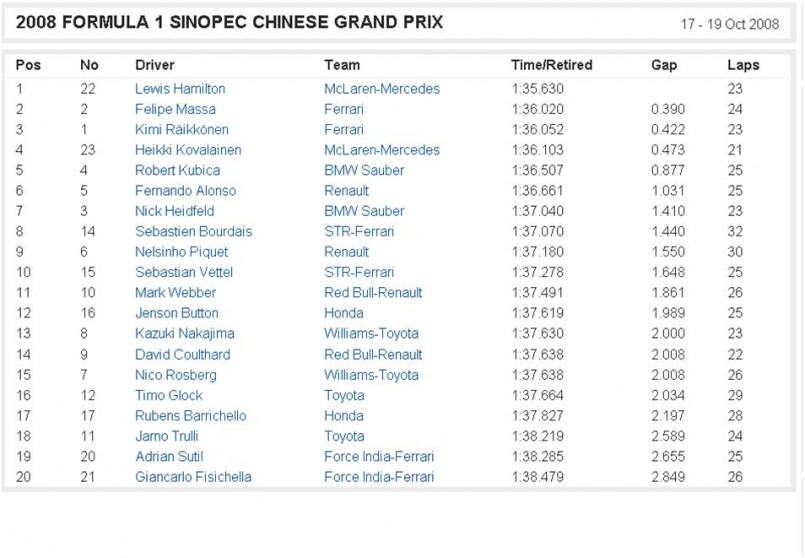Open Lewis Hamilton driver link
The width and height of the screenshot is (805, 558).
click(180, 89)
